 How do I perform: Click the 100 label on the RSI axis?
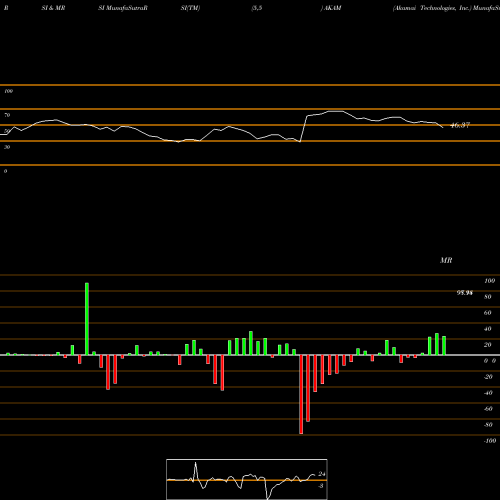[x=8, y=91]
